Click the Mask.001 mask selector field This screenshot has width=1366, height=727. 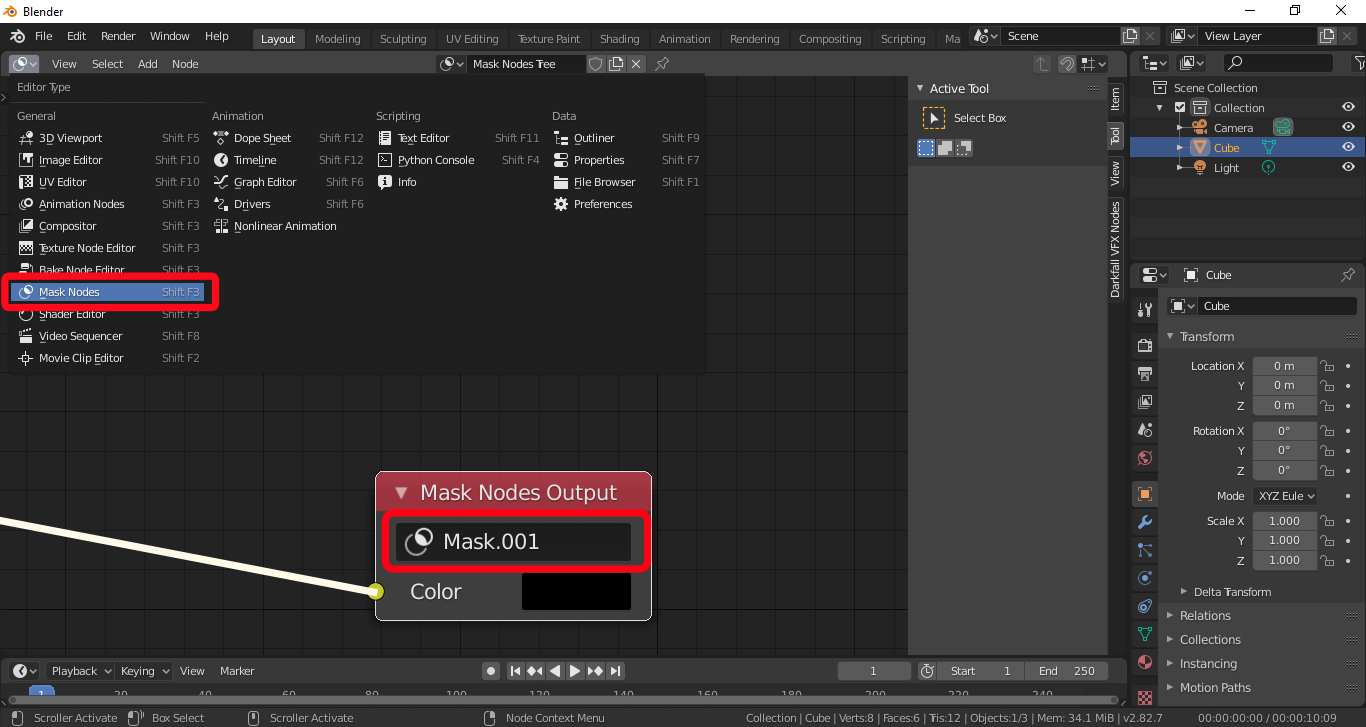click(513, 542)
